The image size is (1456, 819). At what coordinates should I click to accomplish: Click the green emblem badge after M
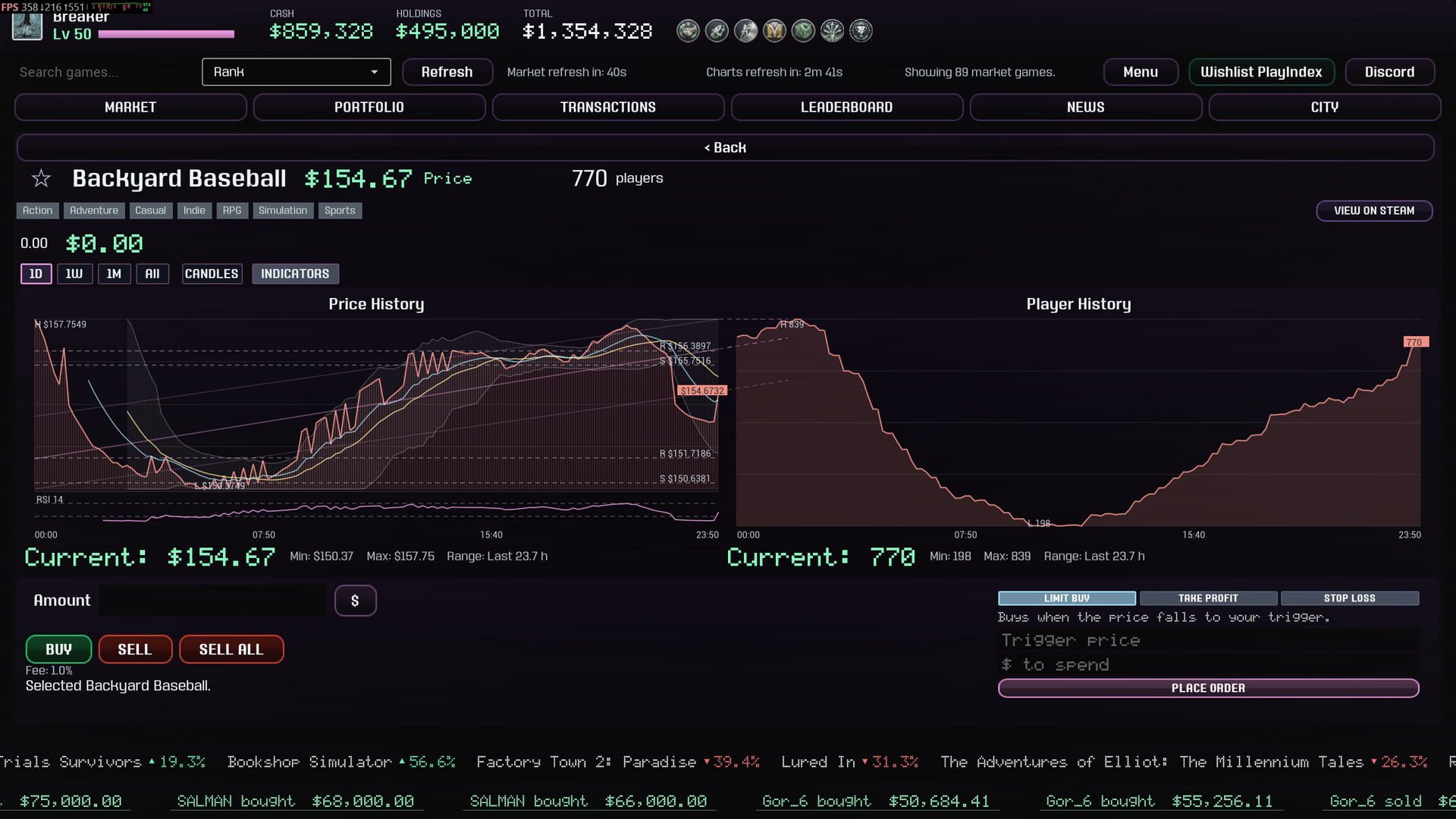tap(803, 31)
